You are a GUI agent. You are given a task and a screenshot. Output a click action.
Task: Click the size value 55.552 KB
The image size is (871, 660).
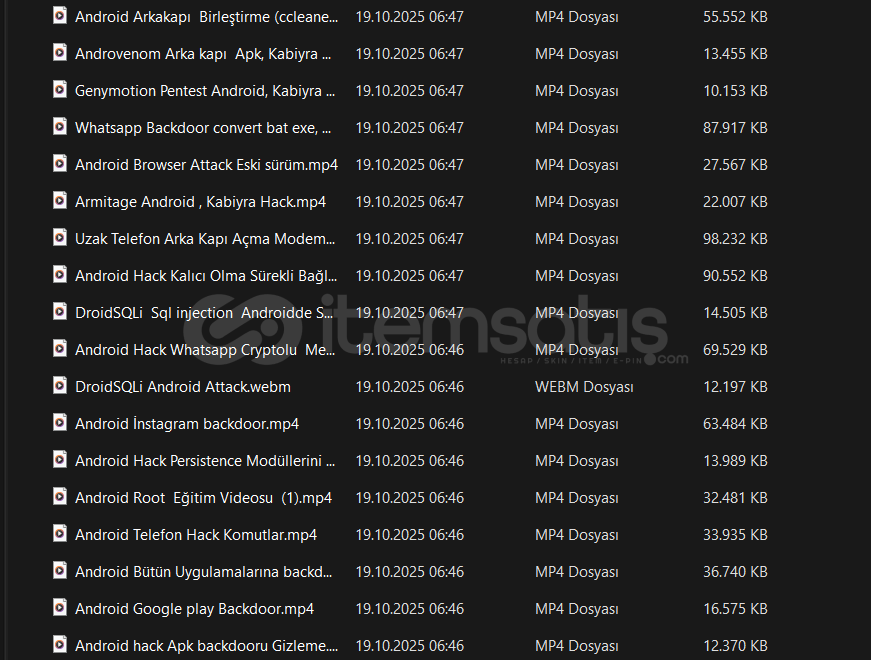pos(735,17)
